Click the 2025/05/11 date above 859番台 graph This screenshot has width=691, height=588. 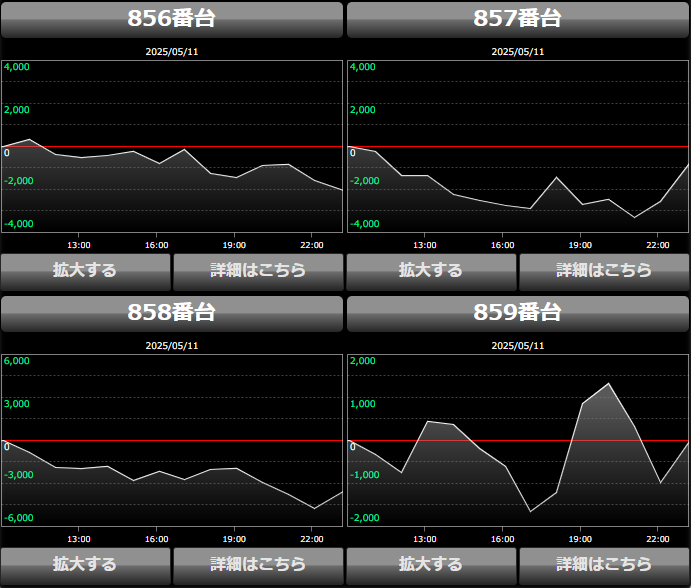pos(518,346)
